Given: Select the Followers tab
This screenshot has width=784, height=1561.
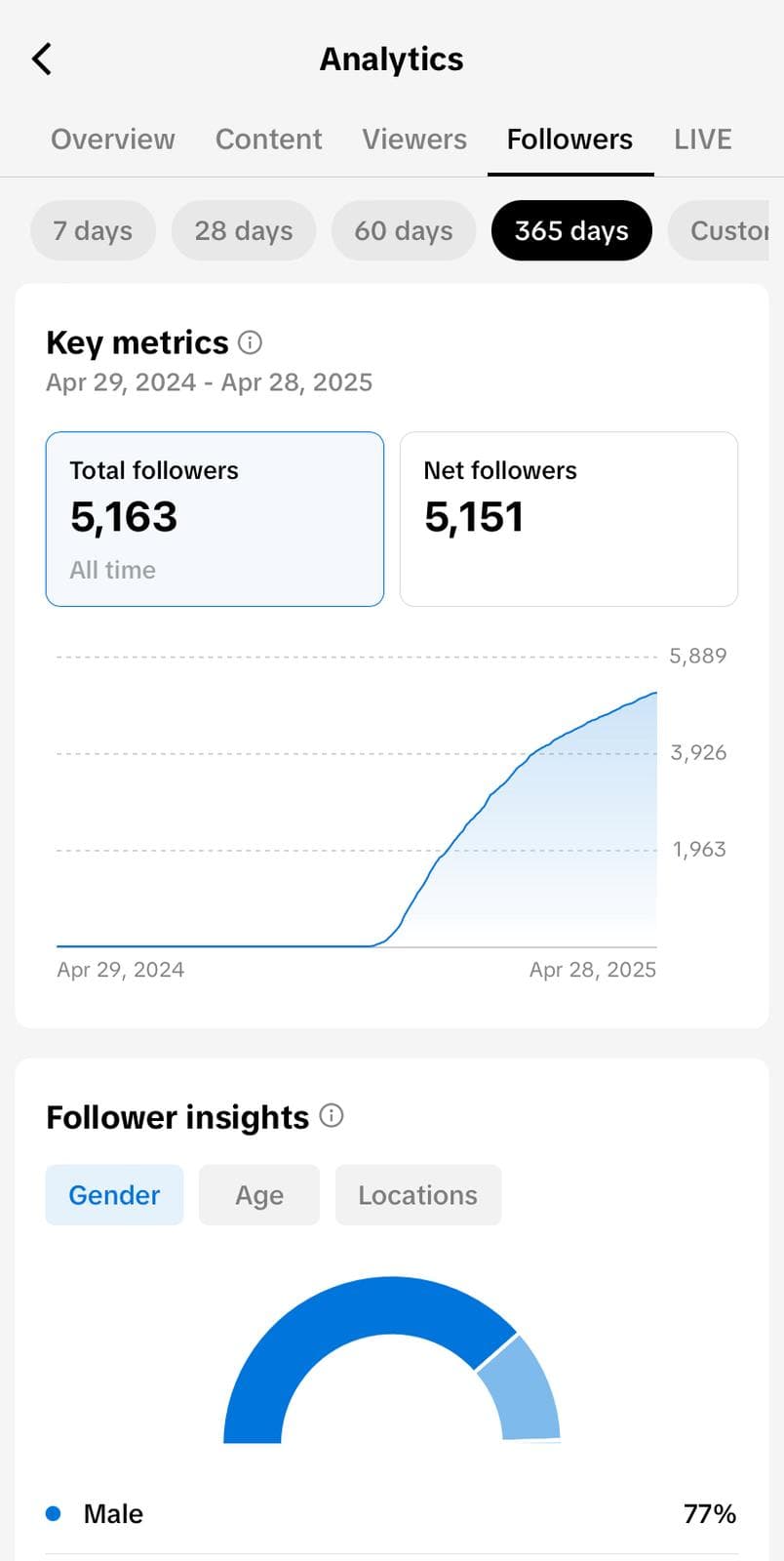Looking at the screenshot, I should click(569, 140).
